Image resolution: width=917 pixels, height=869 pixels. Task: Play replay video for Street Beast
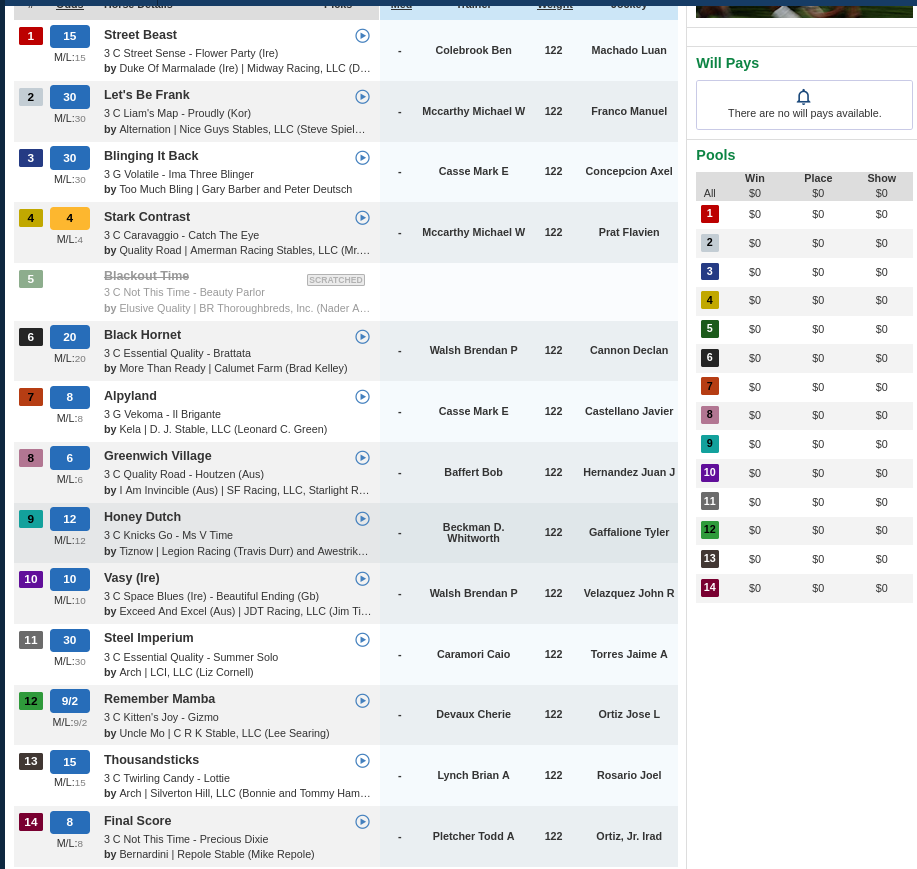363,36
